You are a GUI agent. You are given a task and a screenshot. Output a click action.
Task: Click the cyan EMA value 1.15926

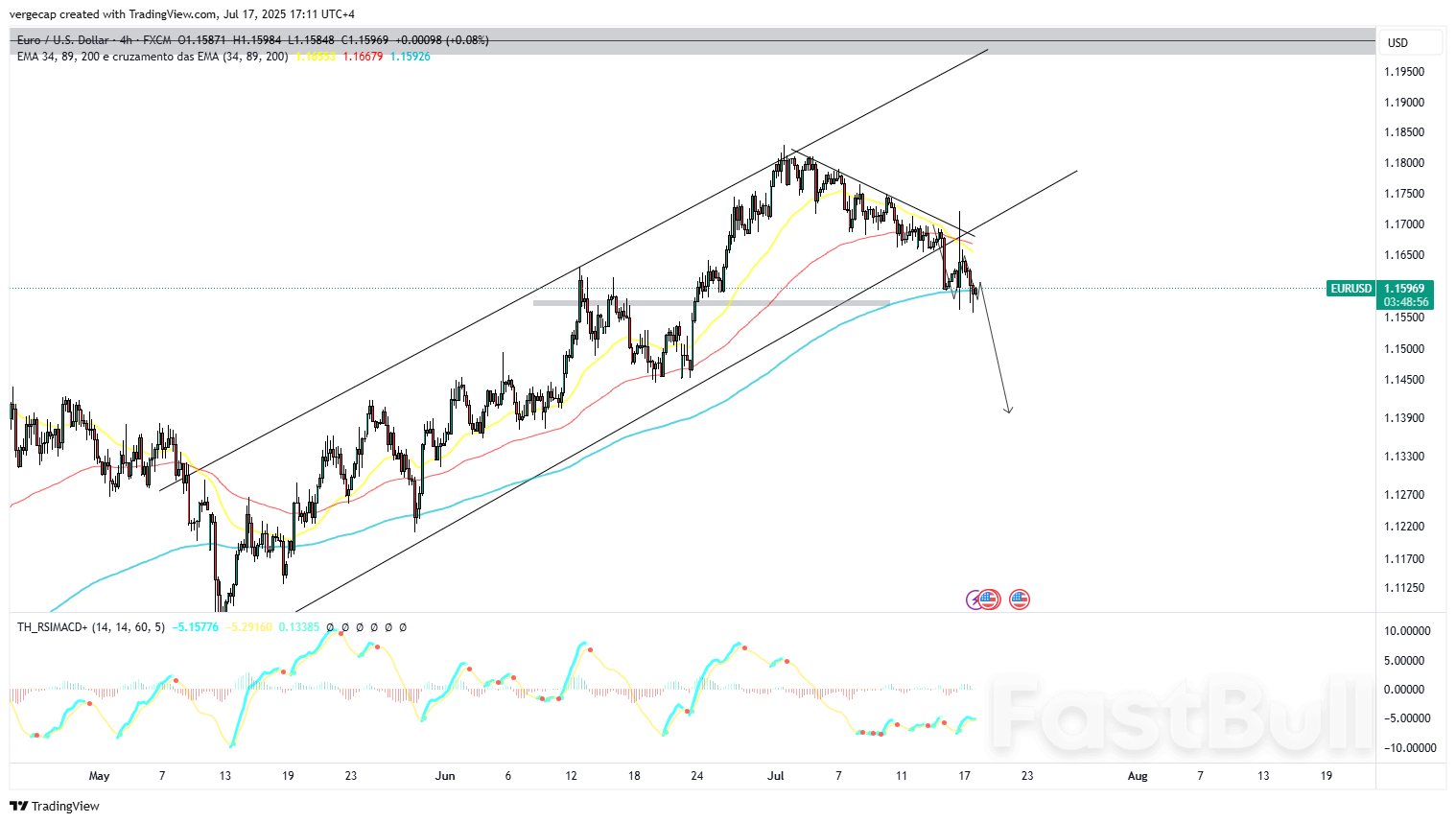click(x=409, y=56)
